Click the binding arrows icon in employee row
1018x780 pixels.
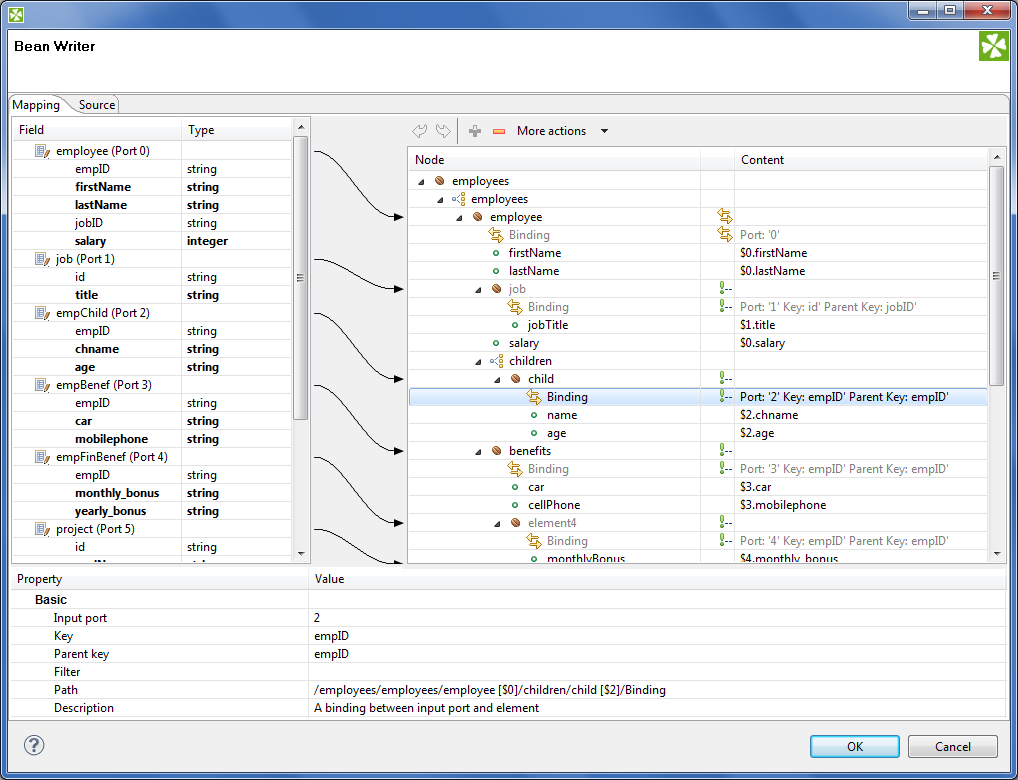pos(725,217)
